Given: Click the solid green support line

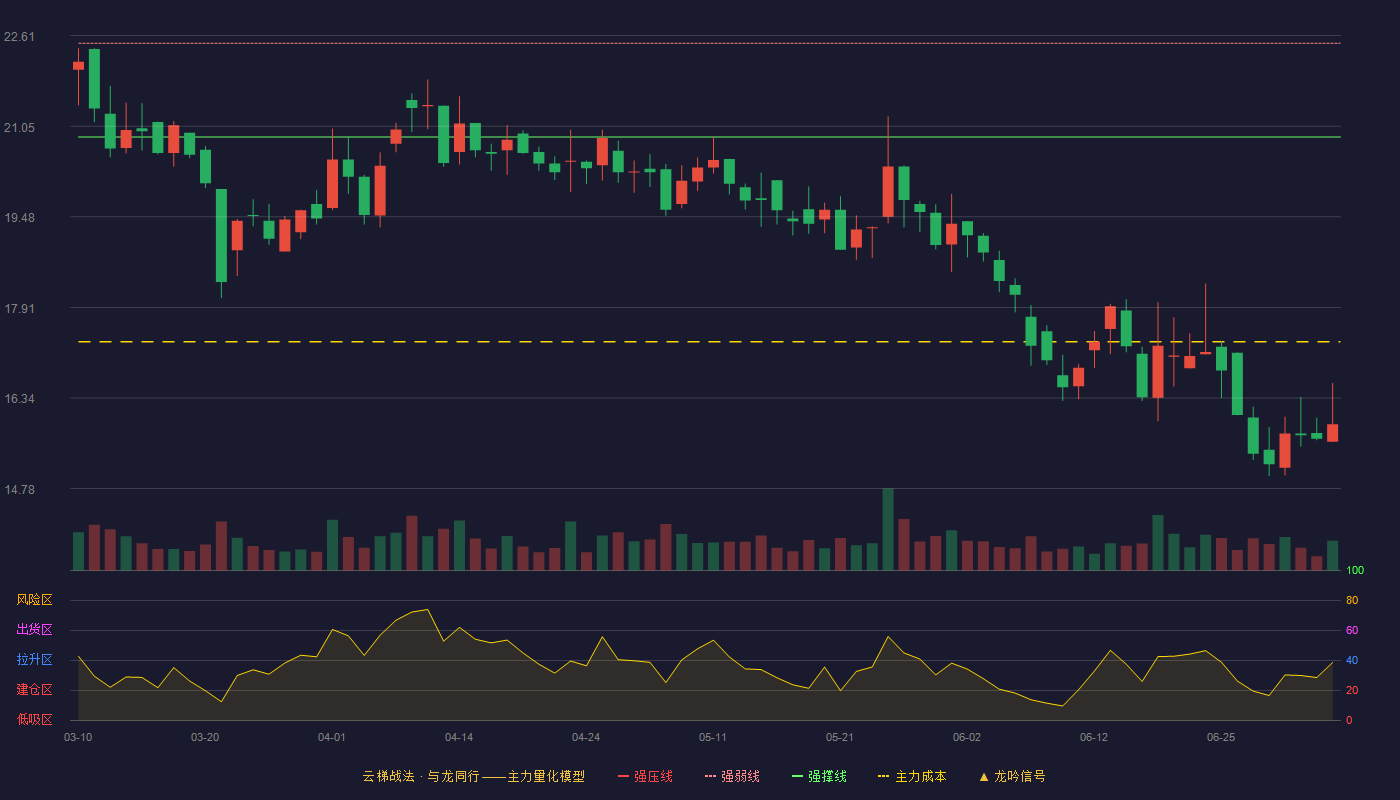Looking at the screenshot, I should coord(709,137).
